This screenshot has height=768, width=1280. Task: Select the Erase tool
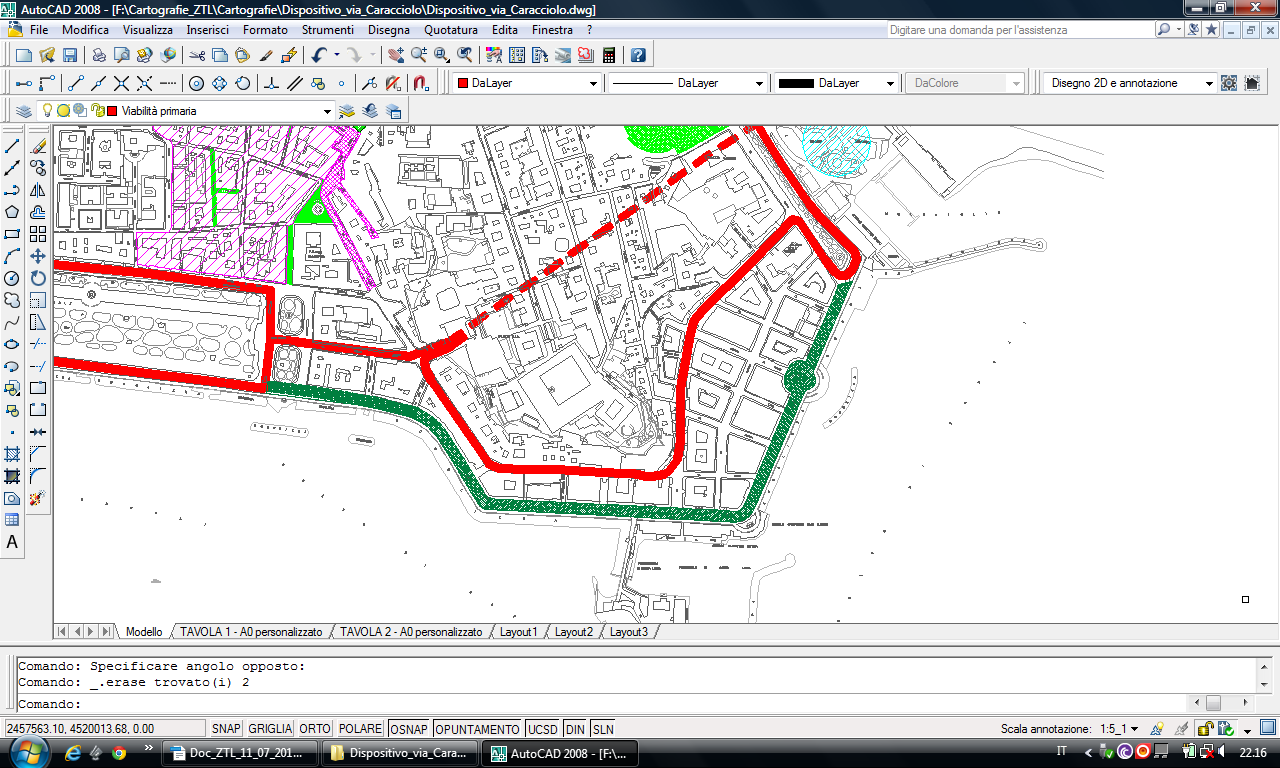(x=38, y=146)
